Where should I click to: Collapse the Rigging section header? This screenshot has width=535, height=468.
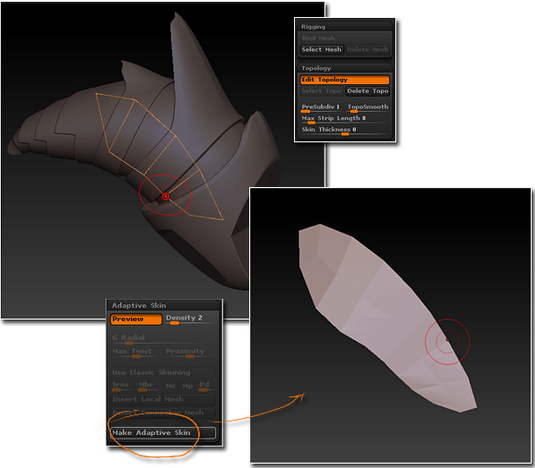tap(345, 27)
